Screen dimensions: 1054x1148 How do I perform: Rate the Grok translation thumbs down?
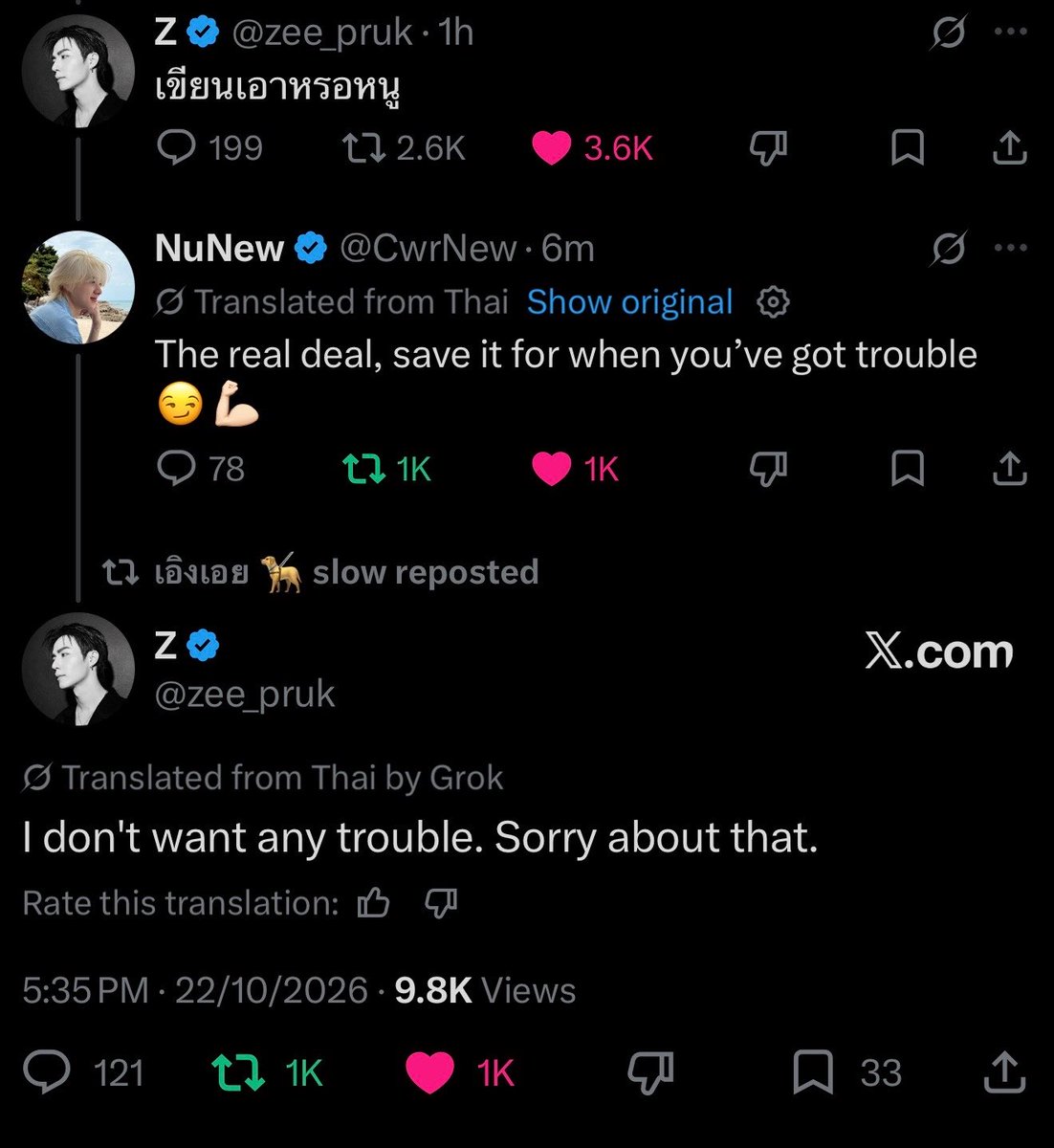click(440, 903)
